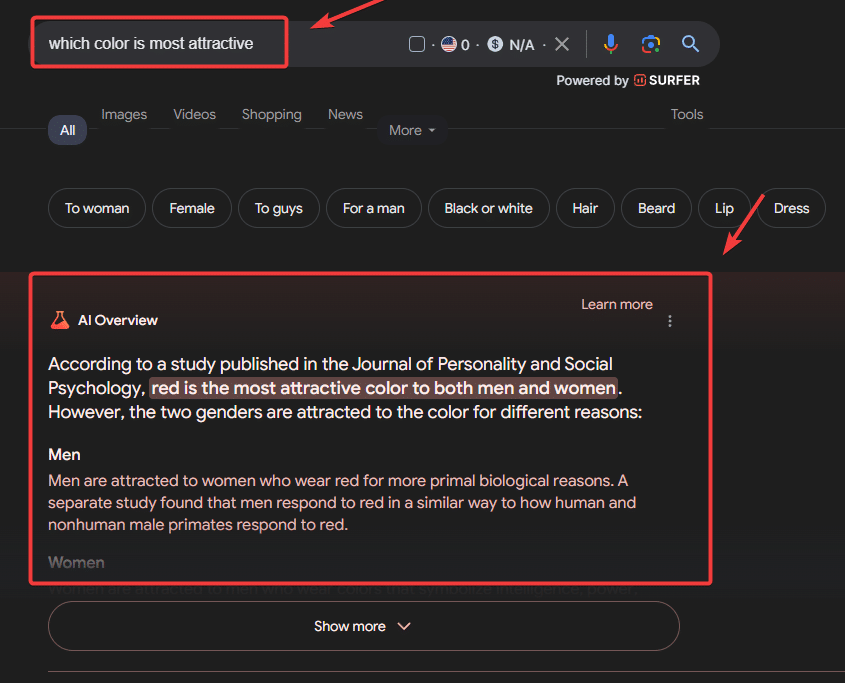Expand AI Overview with Show more

click(363, 626)
